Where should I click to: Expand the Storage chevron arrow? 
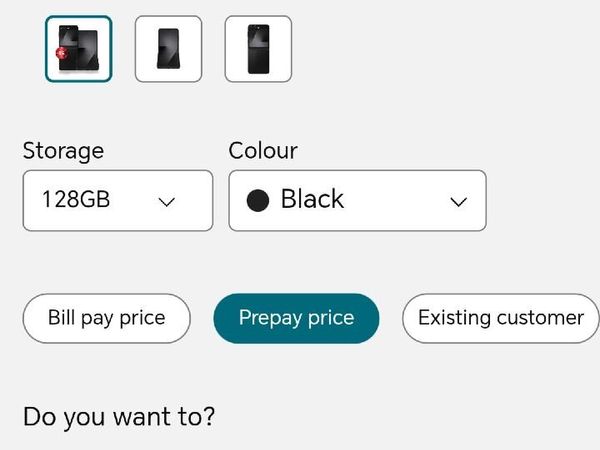pos(167,201)
